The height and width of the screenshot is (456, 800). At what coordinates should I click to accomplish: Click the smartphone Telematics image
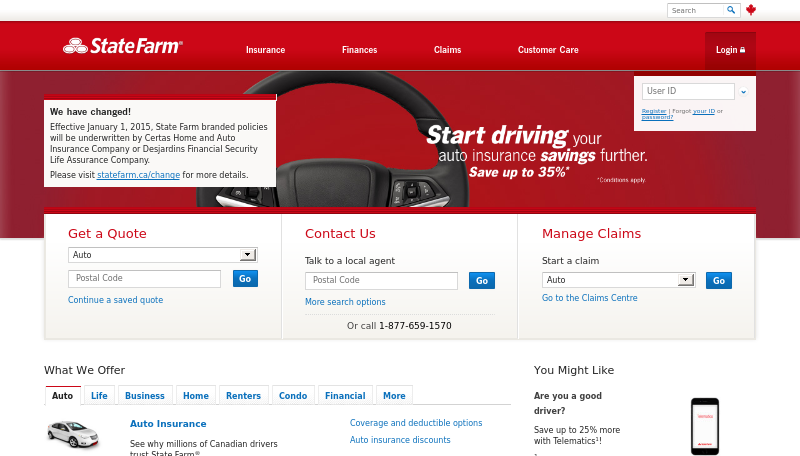coord(705,426)
